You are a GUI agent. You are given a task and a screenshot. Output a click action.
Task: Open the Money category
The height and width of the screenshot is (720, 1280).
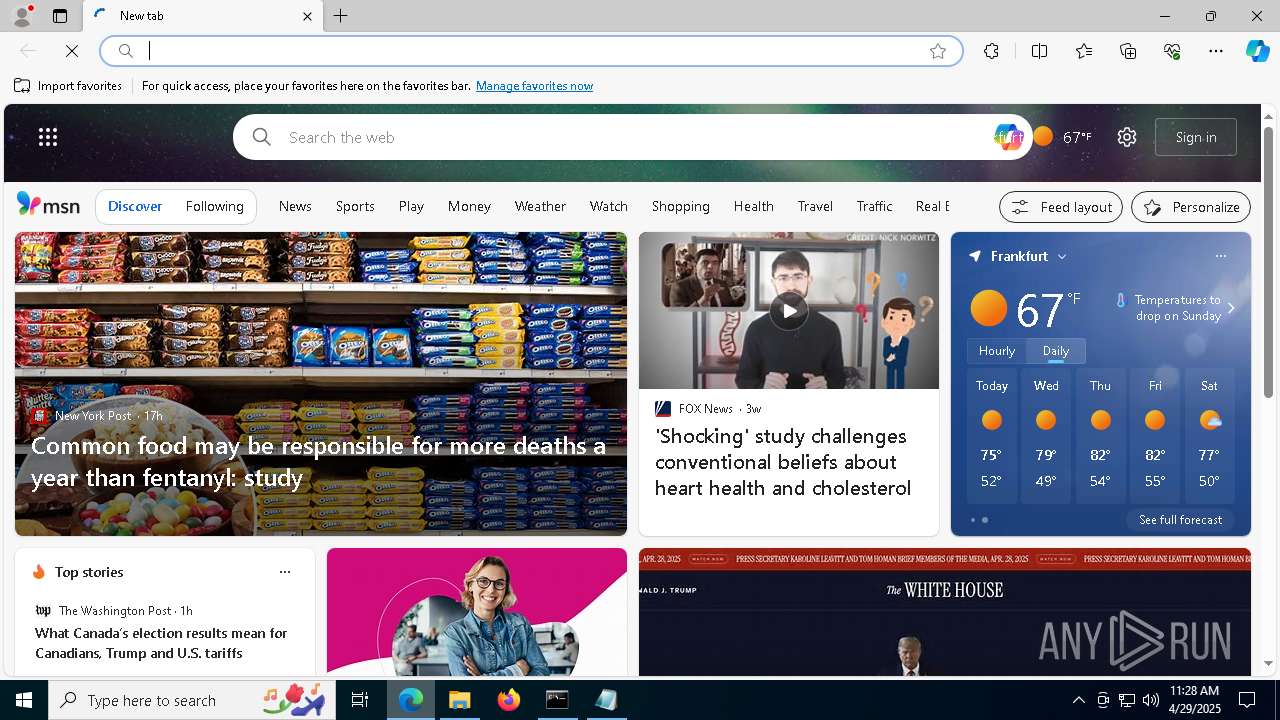click(469, 206)
